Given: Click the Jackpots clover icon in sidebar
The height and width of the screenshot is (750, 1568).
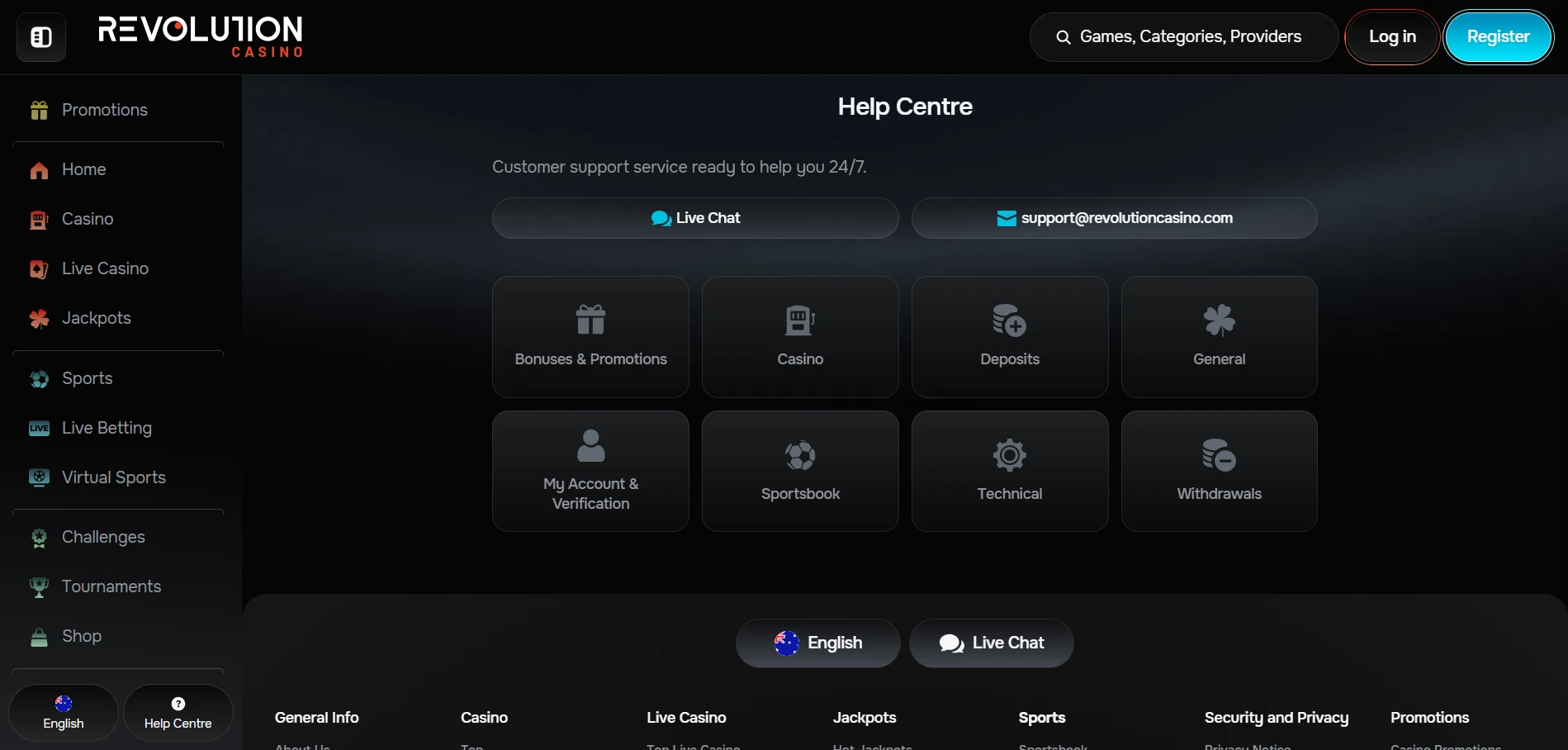Looking at the screenshot, I should pos(39,319).
